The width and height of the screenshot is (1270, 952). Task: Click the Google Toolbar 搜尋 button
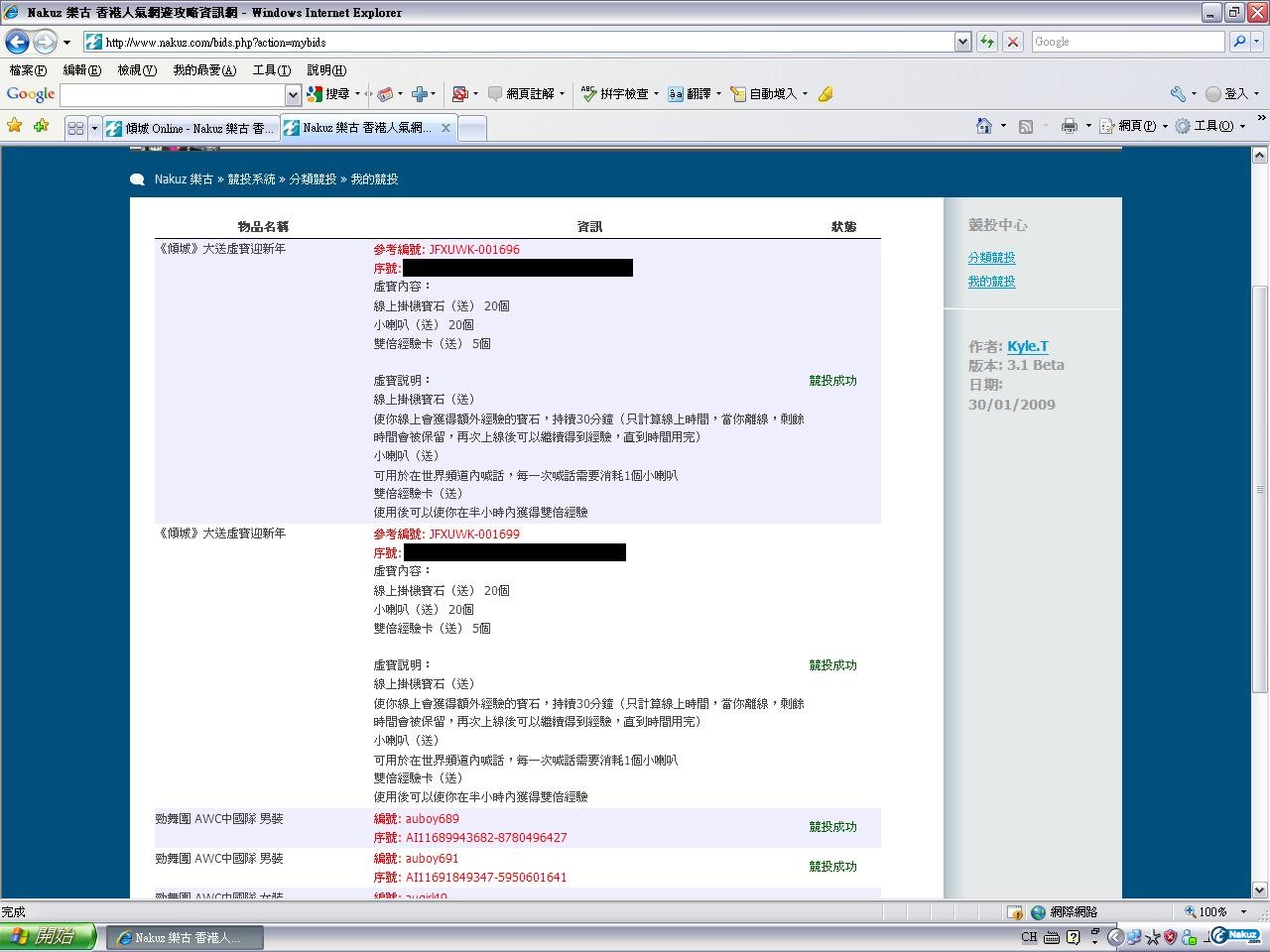click(329, 94)
